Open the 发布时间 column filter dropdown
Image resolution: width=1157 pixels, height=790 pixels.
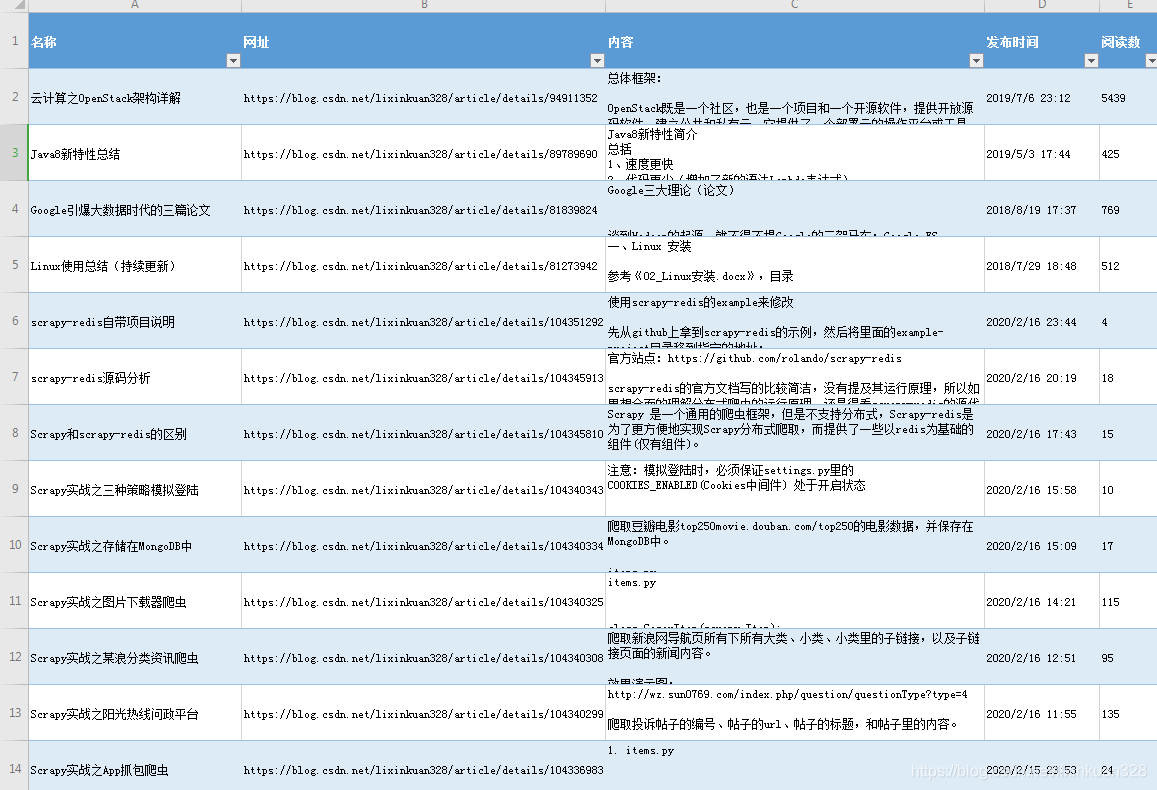[x=1091, y=60]
